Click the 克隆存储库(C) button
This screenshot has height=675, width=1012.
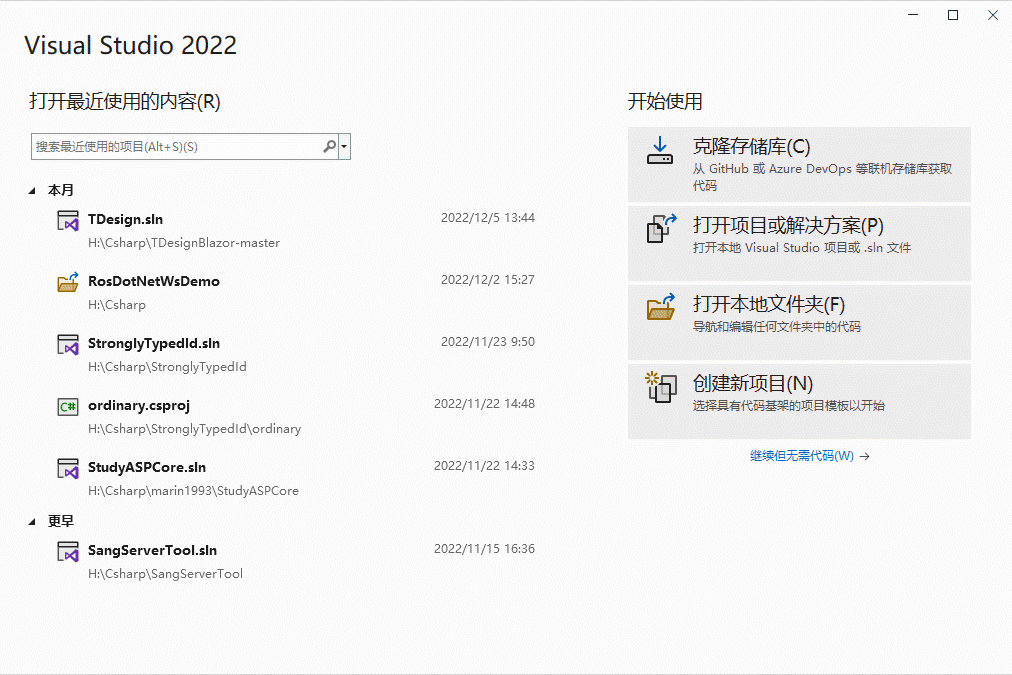pos(798,163)
